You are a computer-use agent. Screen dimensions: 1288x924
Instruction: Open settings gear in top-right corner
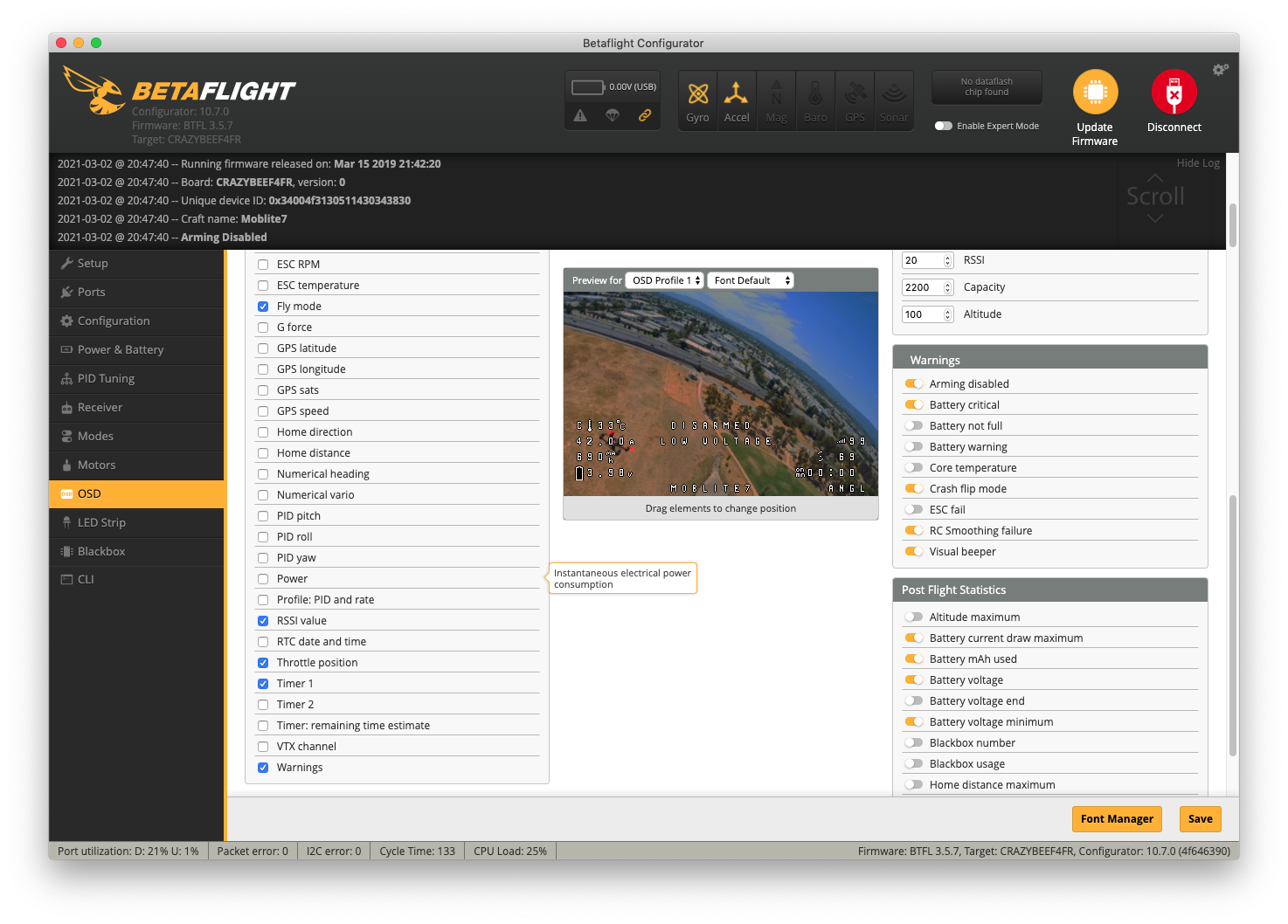pyautogui.click(x=1220, y=69)
